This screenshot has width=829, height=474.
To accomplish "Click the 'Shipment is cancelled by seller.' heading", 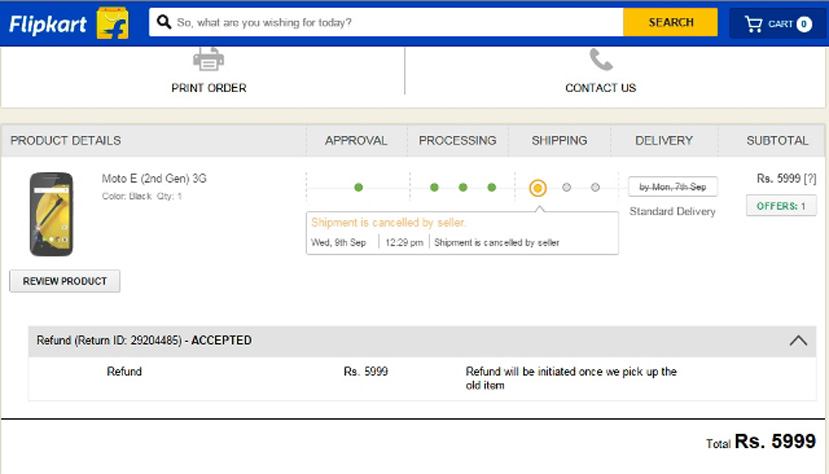I will click(389, 222).
